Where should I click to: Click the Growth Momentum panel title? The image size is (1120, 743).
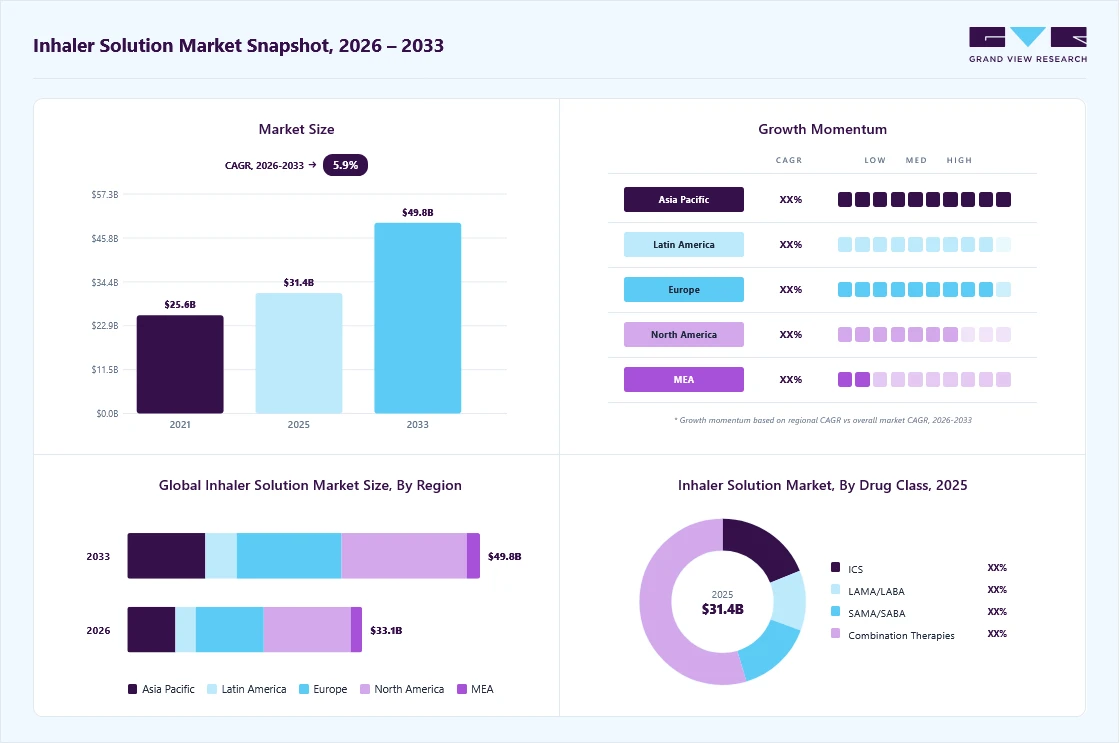point(823,129)
